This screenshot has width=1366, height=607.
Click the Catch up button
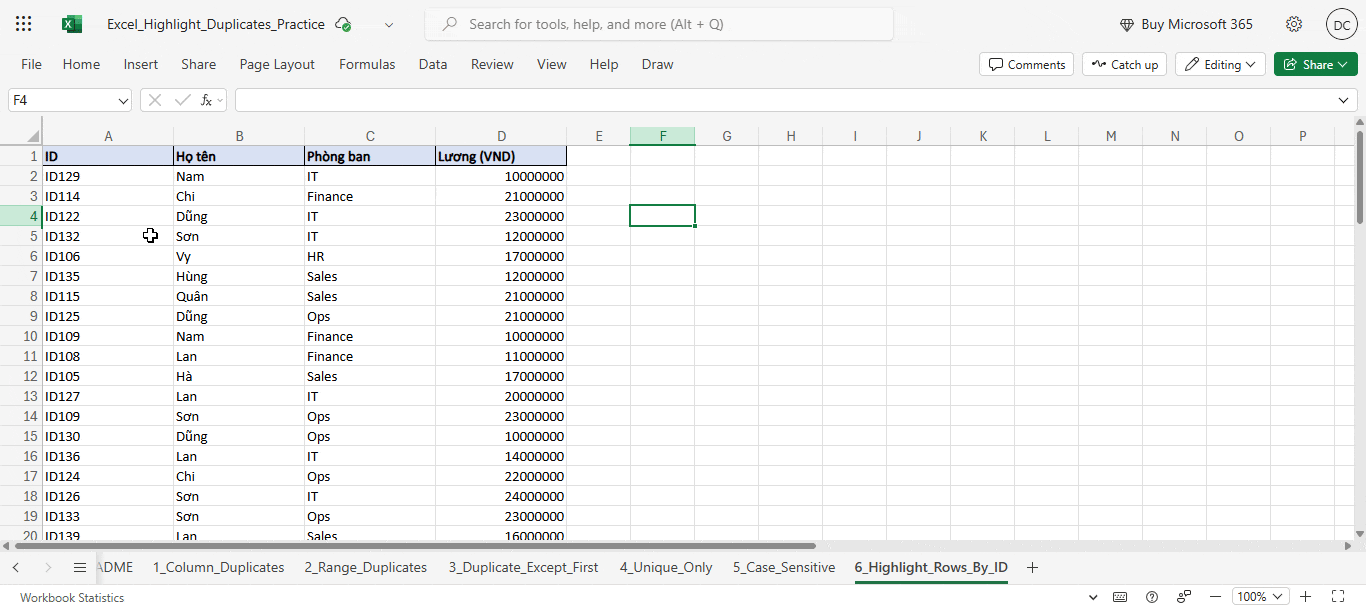[1124, 64]
